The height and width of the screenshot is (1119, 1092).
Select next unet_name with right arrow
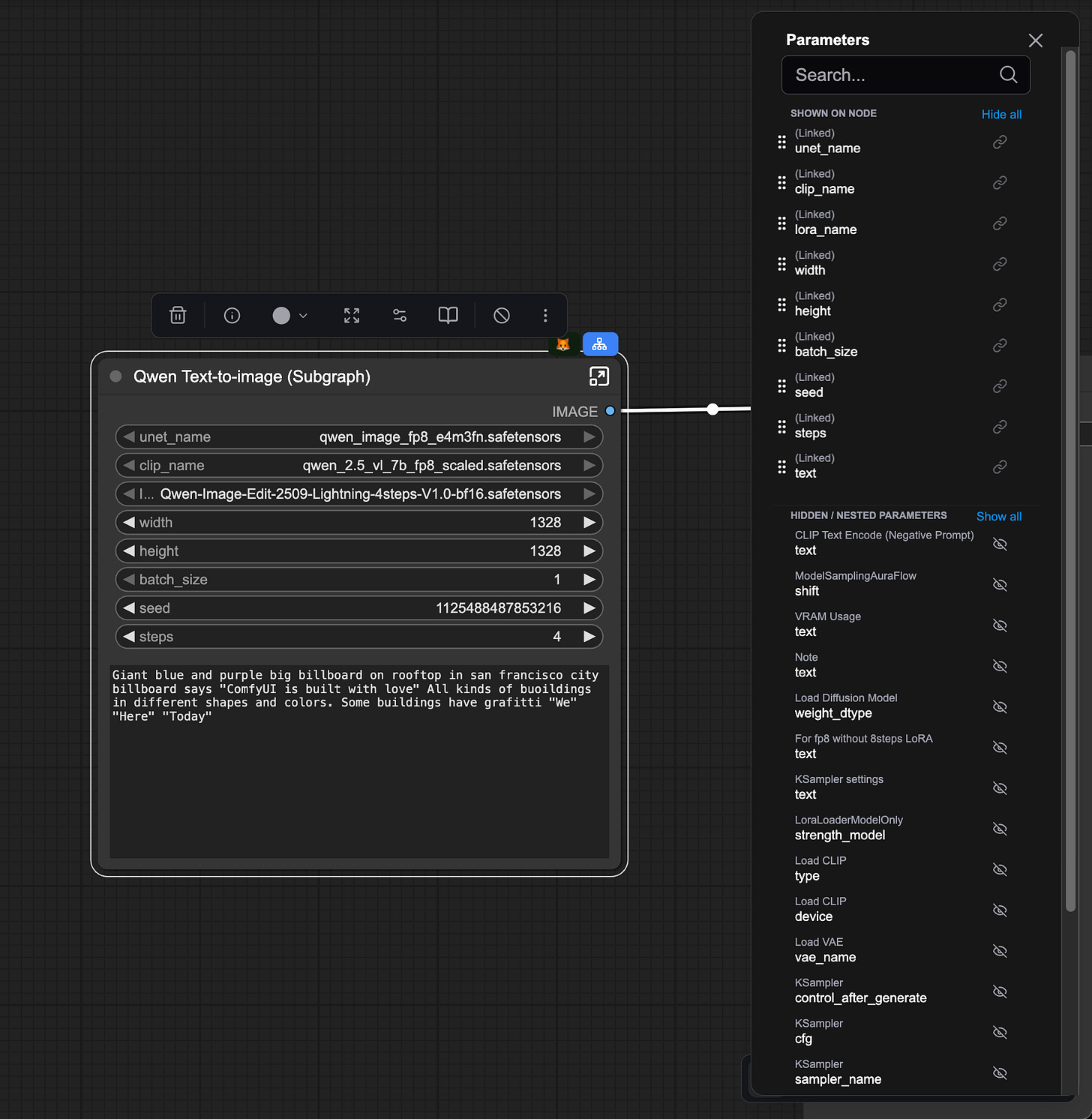[589, 436]
